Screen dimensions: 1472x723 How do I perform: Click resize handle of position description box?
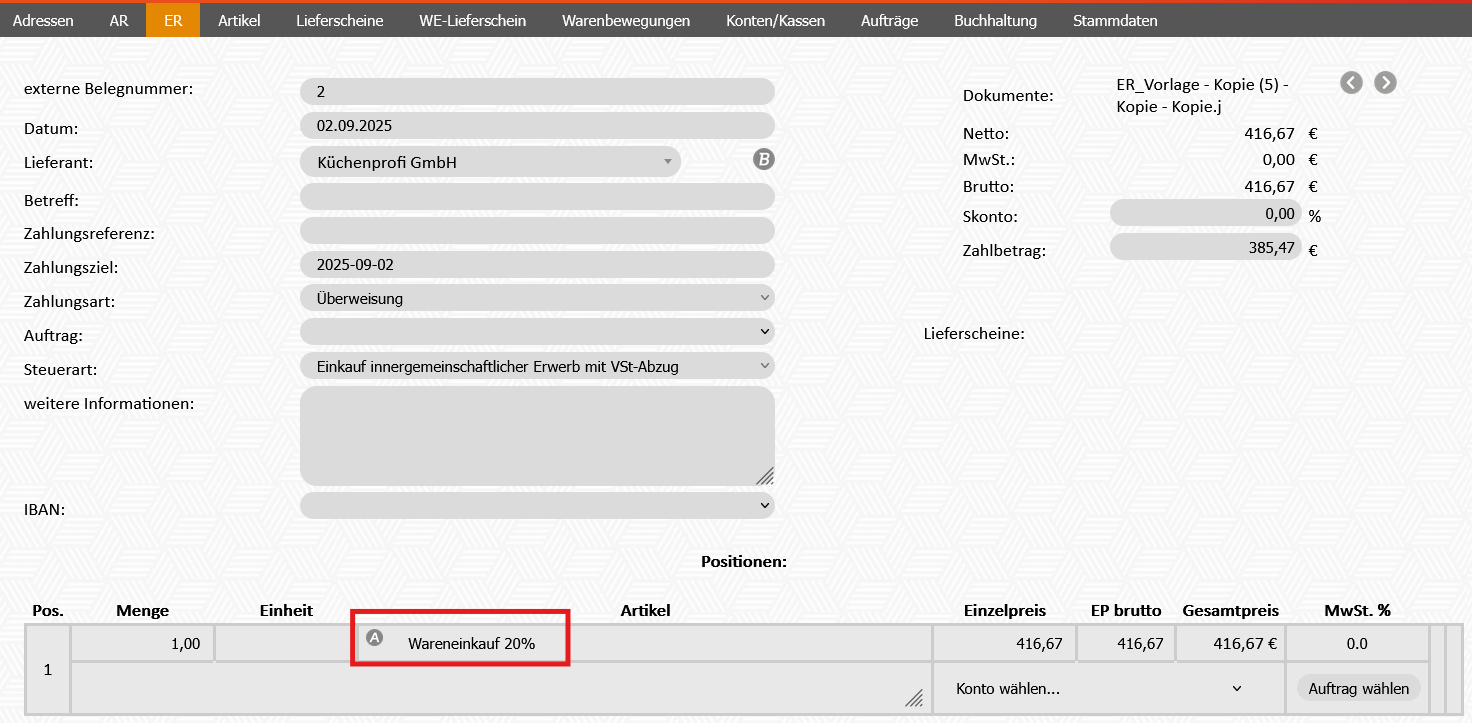[913, 699]
